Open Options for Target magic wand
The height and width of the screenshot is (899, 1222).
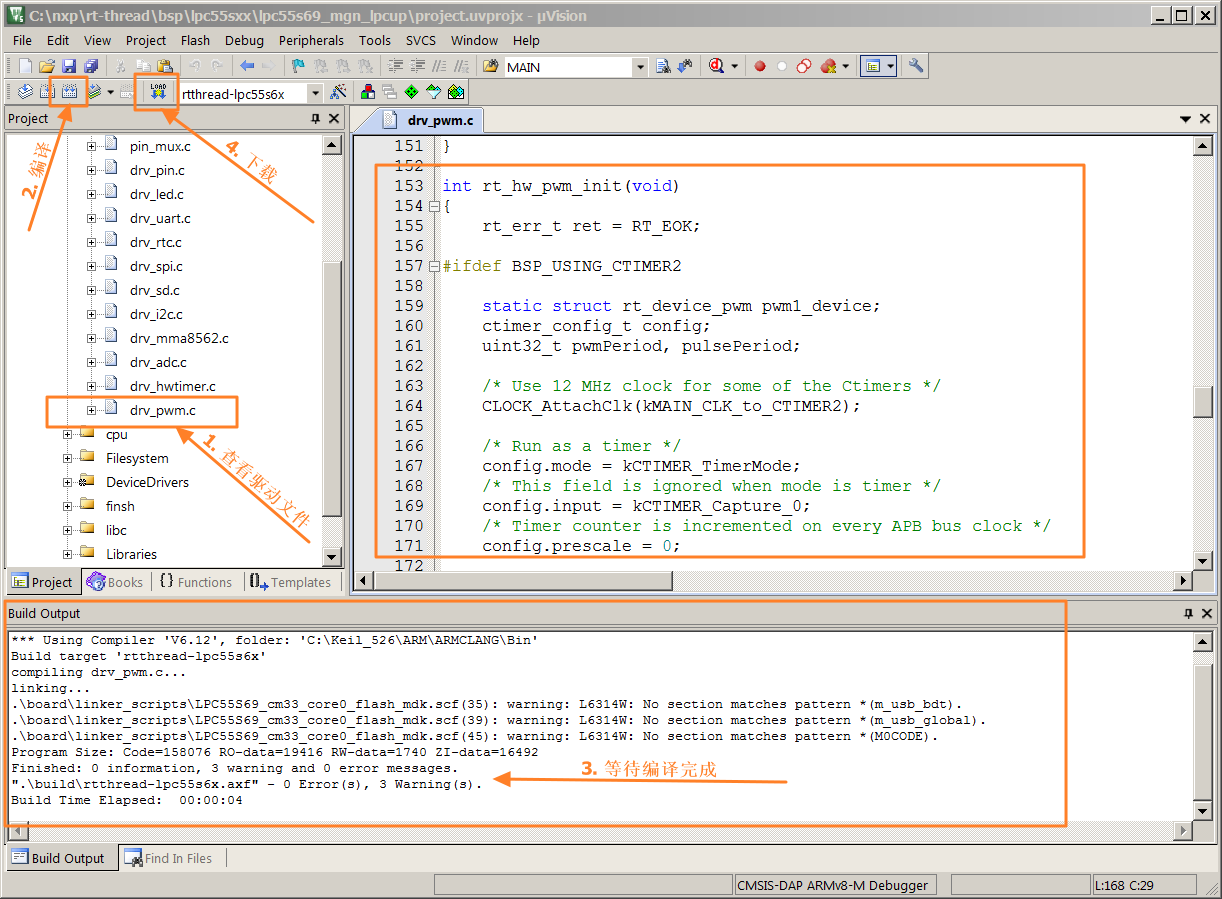pos(339,93)
